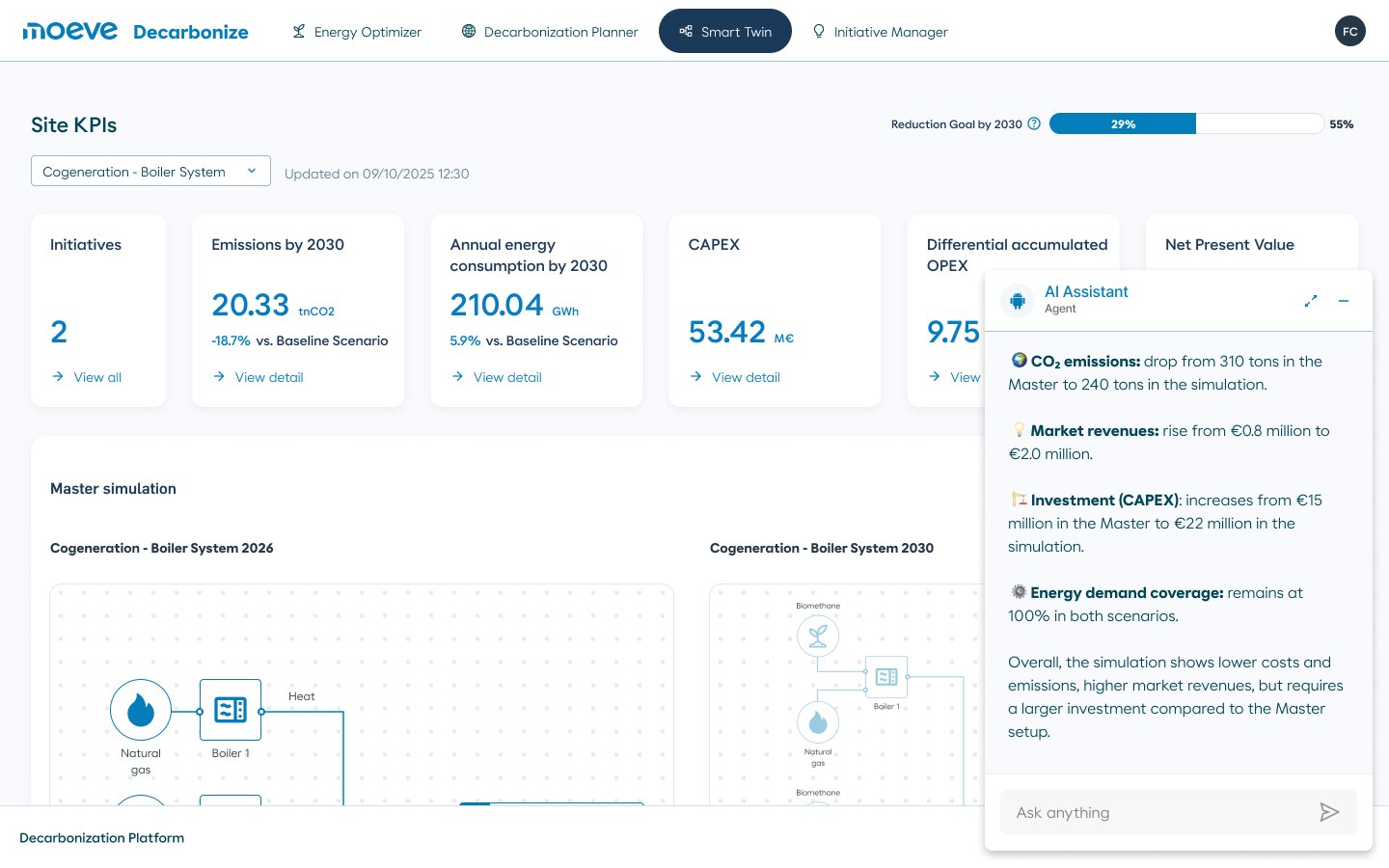The height and width of the screenshot is (868, 1389).
Task: Minimize the AI Assistant panel
Action: 1344,301
